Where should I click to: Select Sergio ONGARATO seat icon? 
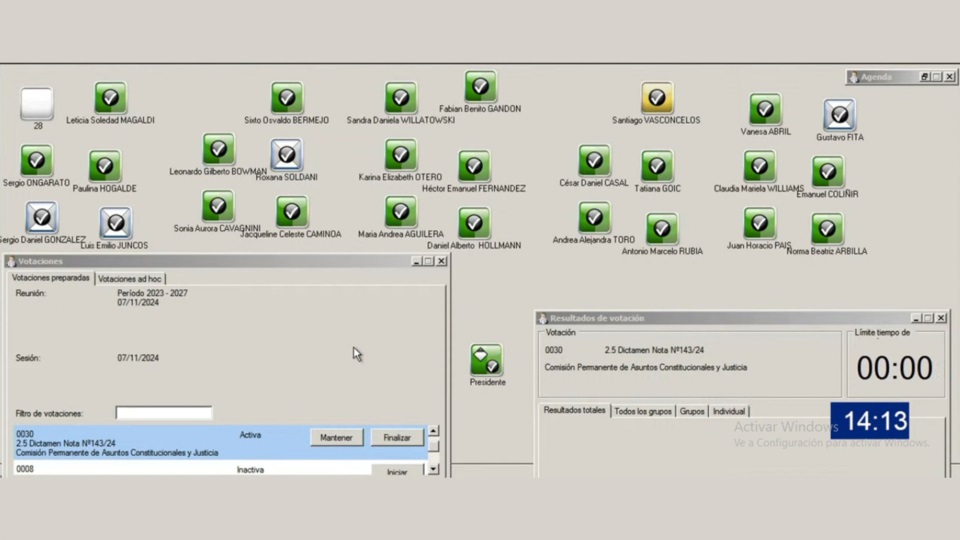click(x=36, y=160)
